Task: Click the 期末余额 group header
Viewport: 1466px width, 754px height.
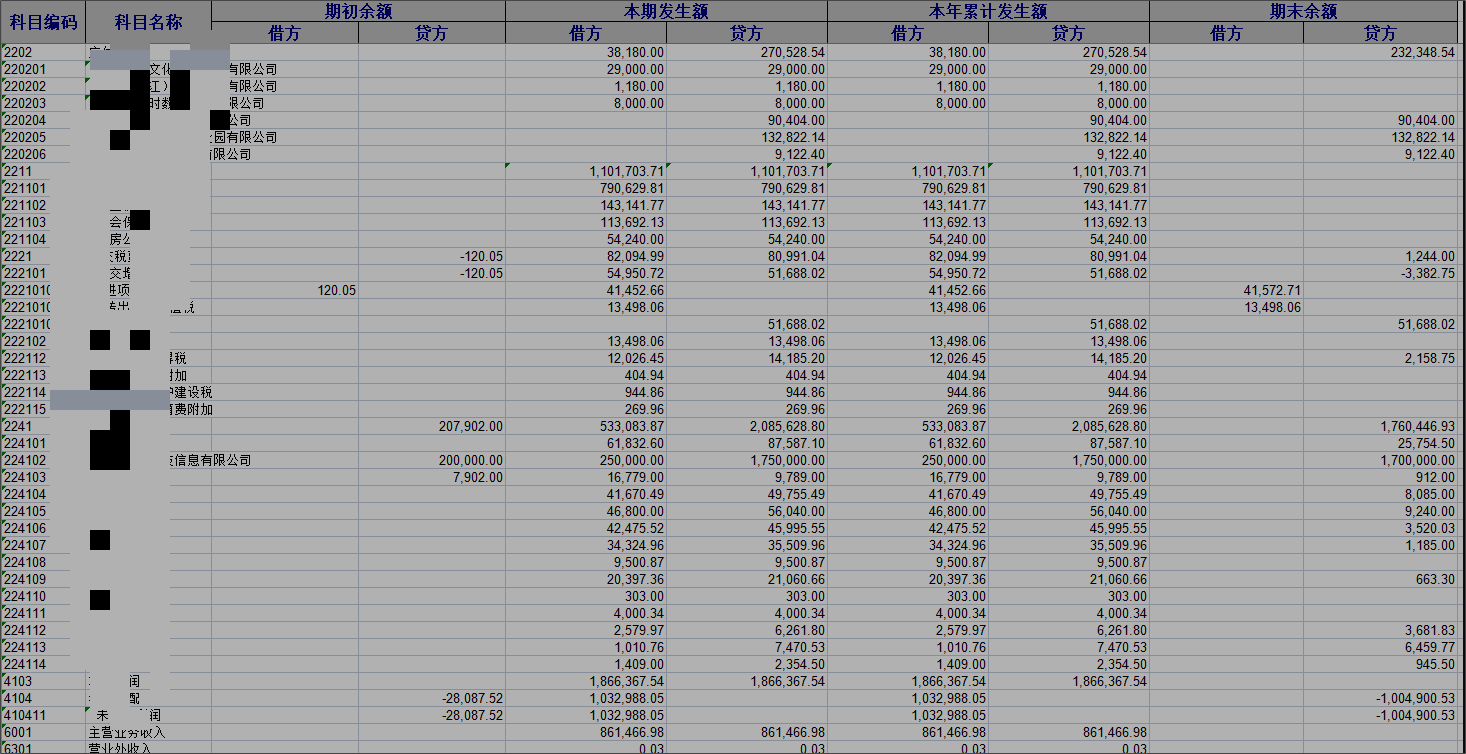Action: (1304, 11)
